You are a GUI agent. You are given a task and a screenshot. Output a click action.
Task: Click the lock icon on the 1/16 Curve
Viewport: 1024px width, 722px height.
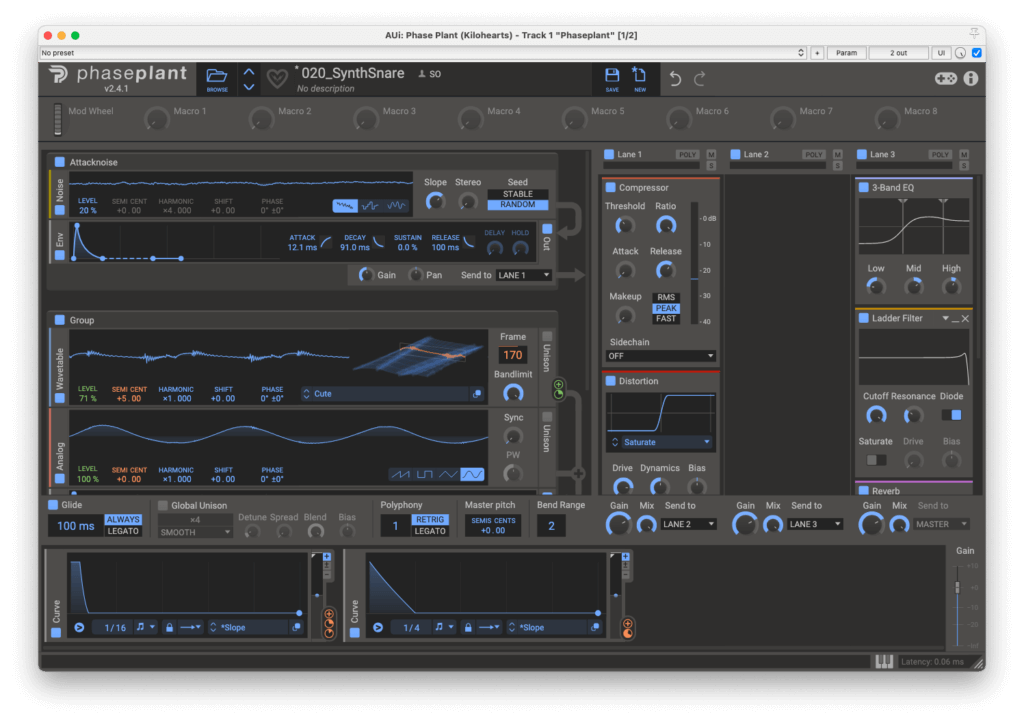(169, 627)
